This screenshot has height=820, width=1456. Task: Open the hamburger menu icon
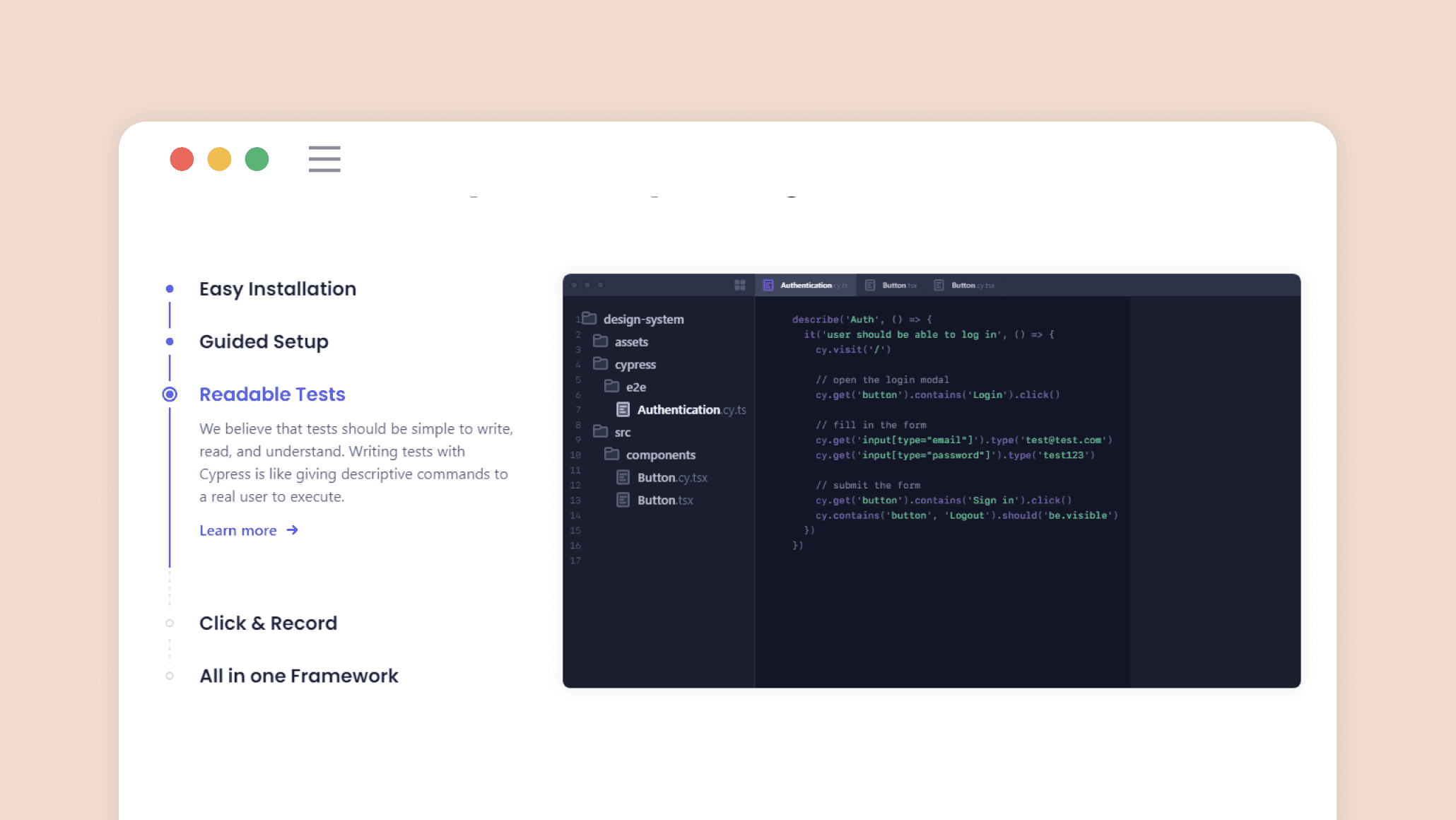click(324, 159)
